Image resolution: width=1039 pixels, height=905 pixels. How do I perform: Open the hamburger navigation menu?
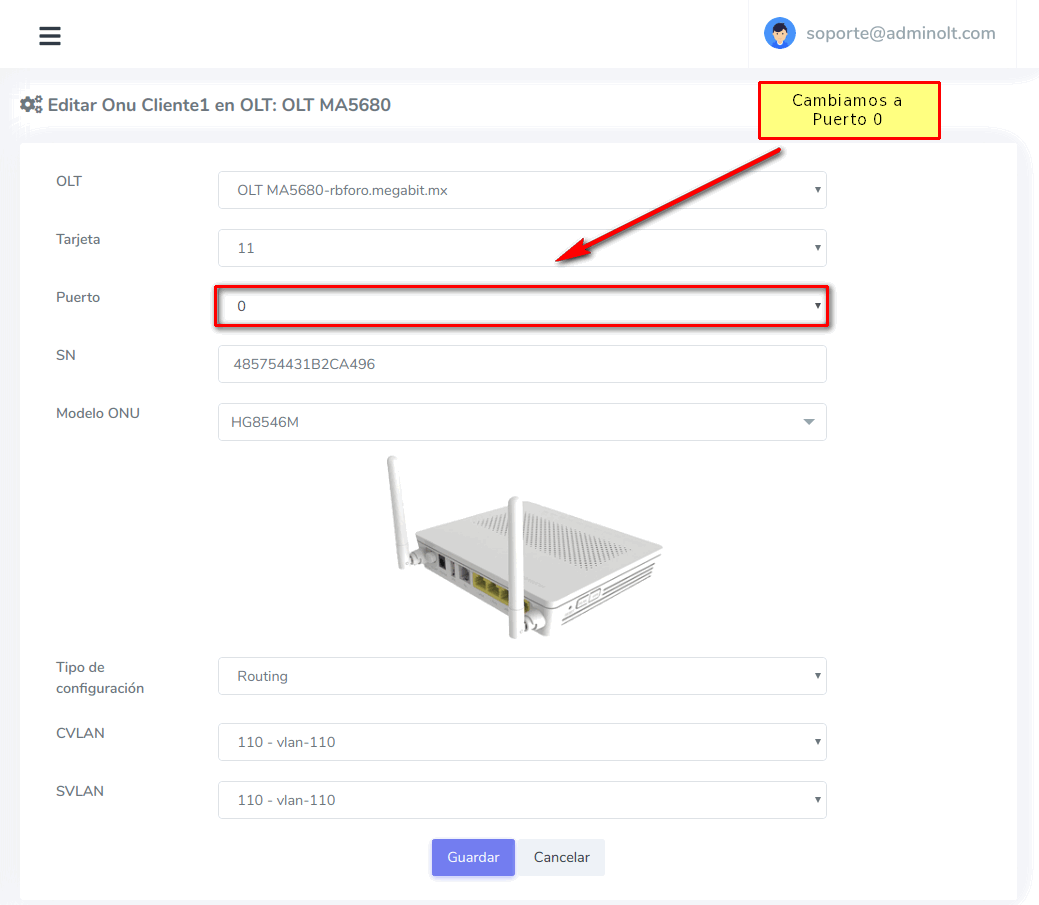(x=50, y=36)
